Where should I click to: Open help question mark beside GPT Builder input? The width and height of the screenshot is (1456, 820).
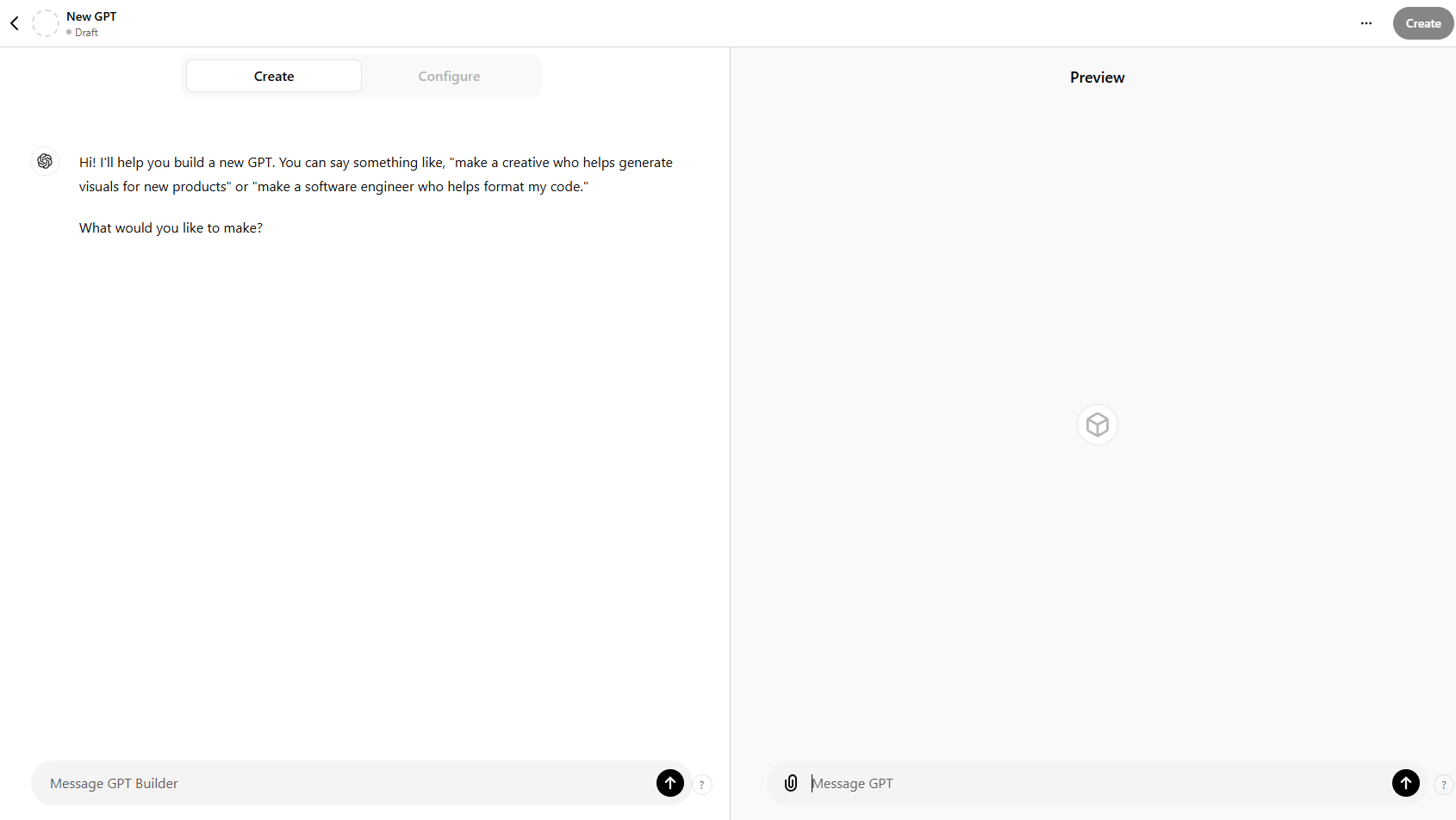pos(702,785)
